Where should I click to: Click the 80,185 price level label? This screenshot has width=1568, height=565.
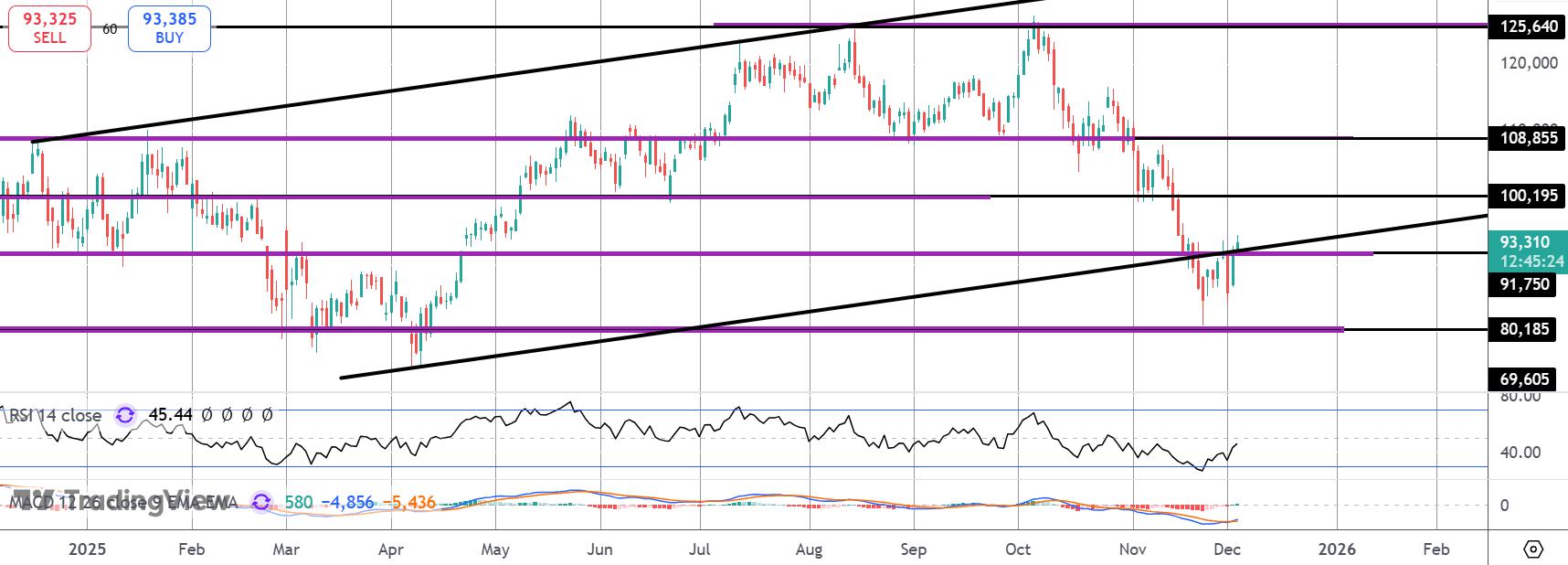point(1523,328)
